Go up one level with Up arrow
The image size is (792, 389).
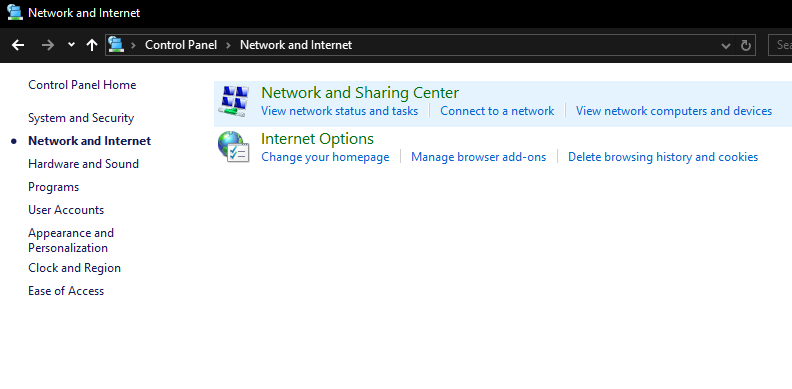(91, 45)
